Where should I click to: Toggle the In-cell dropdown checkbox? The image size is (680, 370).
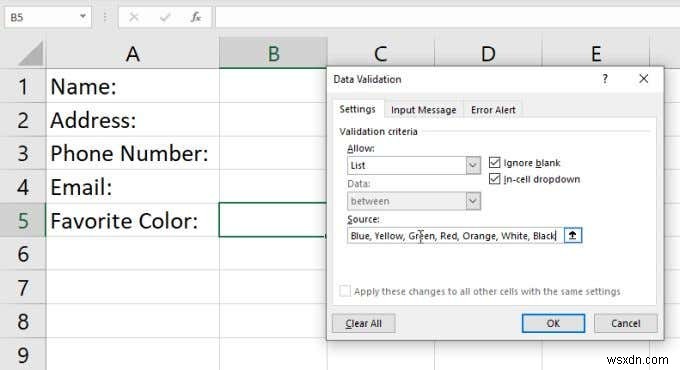[x=494, y=179]
